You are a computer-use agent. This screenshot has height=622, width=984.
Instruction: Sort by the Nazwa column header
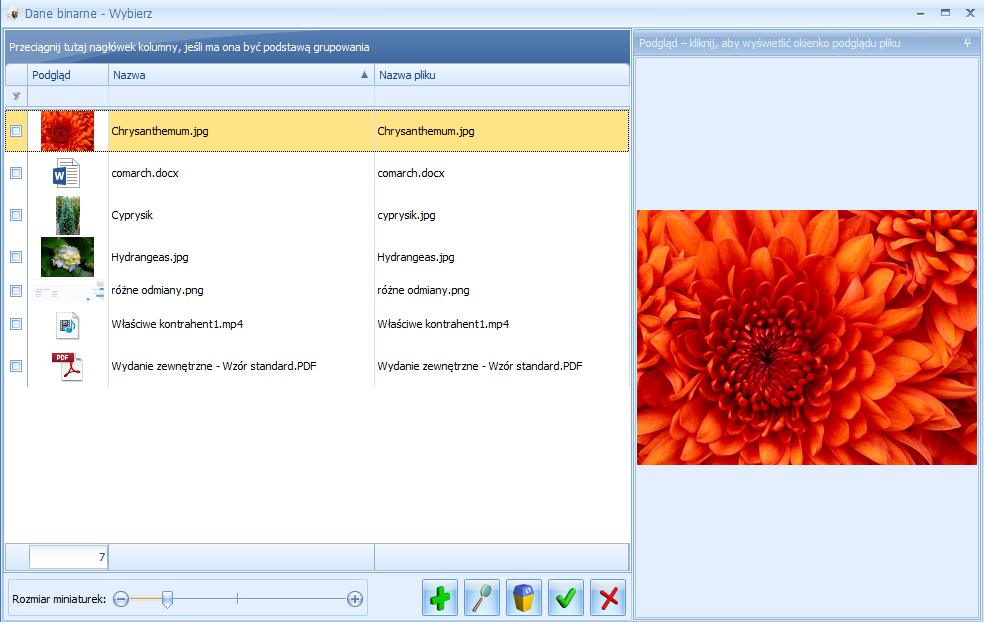(241, 75)
